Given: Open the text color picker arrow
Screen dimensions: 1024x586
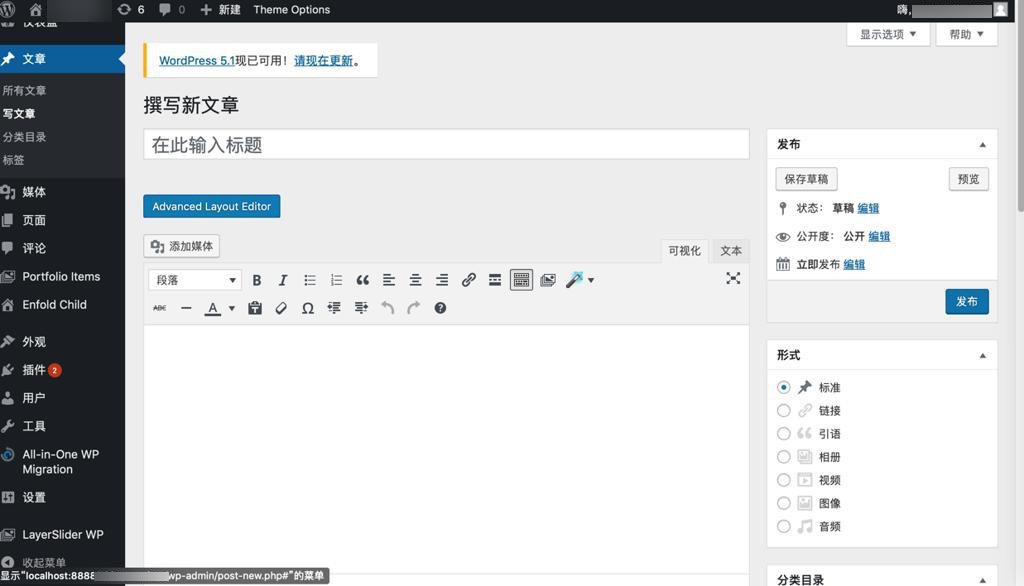Looking at the screenshot, I should click(x=232, y=308).
